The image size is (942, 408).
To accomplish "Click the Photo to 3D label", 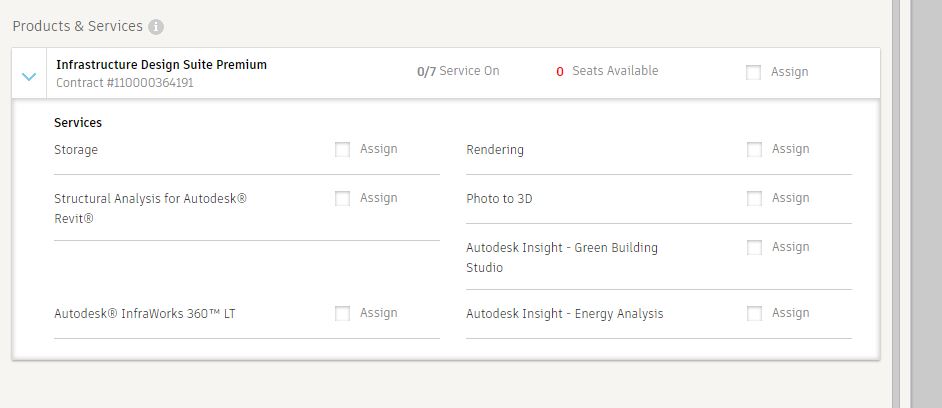I will pyautogui.click(x=499, y=198).
